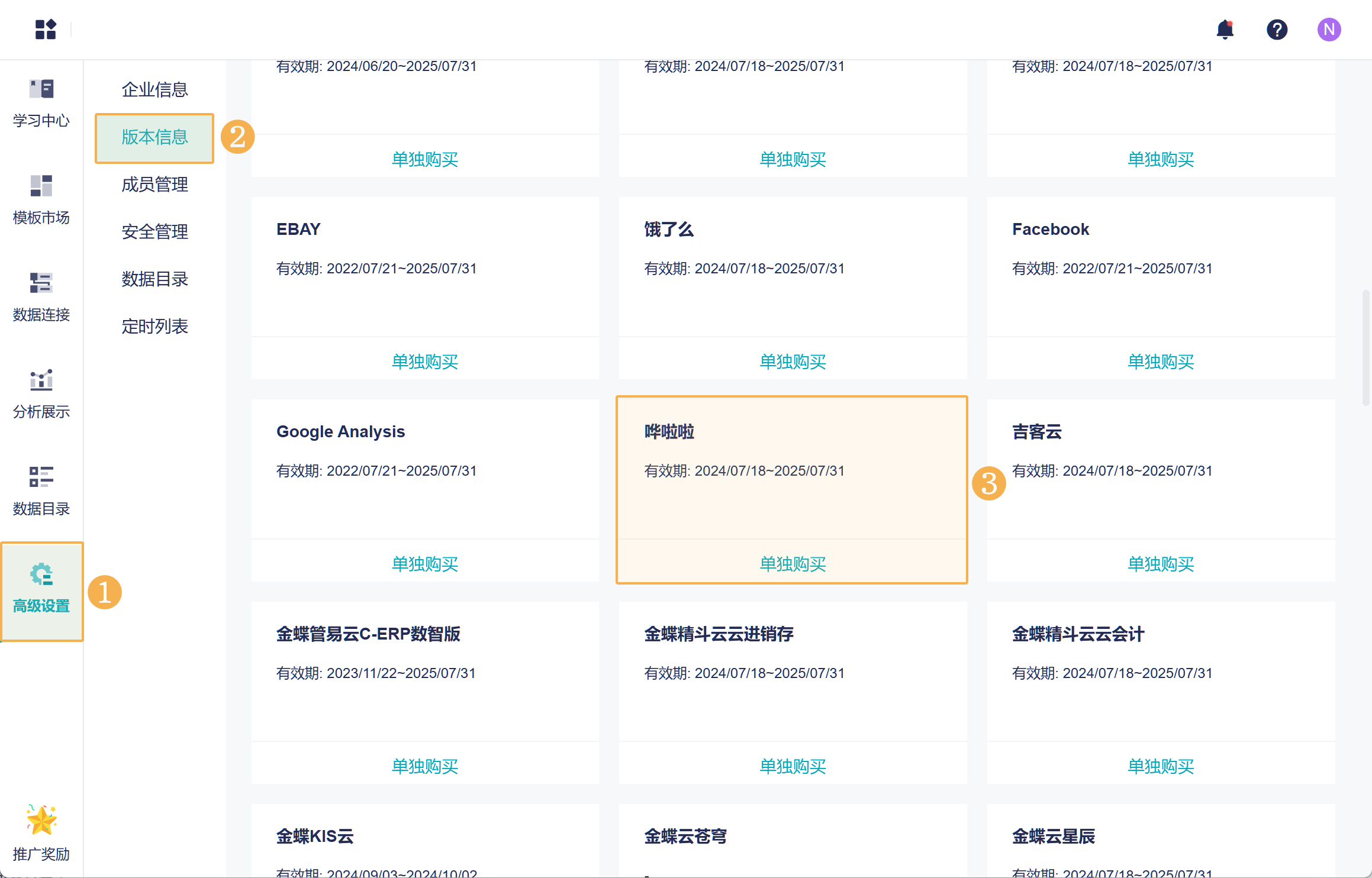1372x878 pixels.
Task: Select 高级设置 in the sidebar
Action: (41, 589)
